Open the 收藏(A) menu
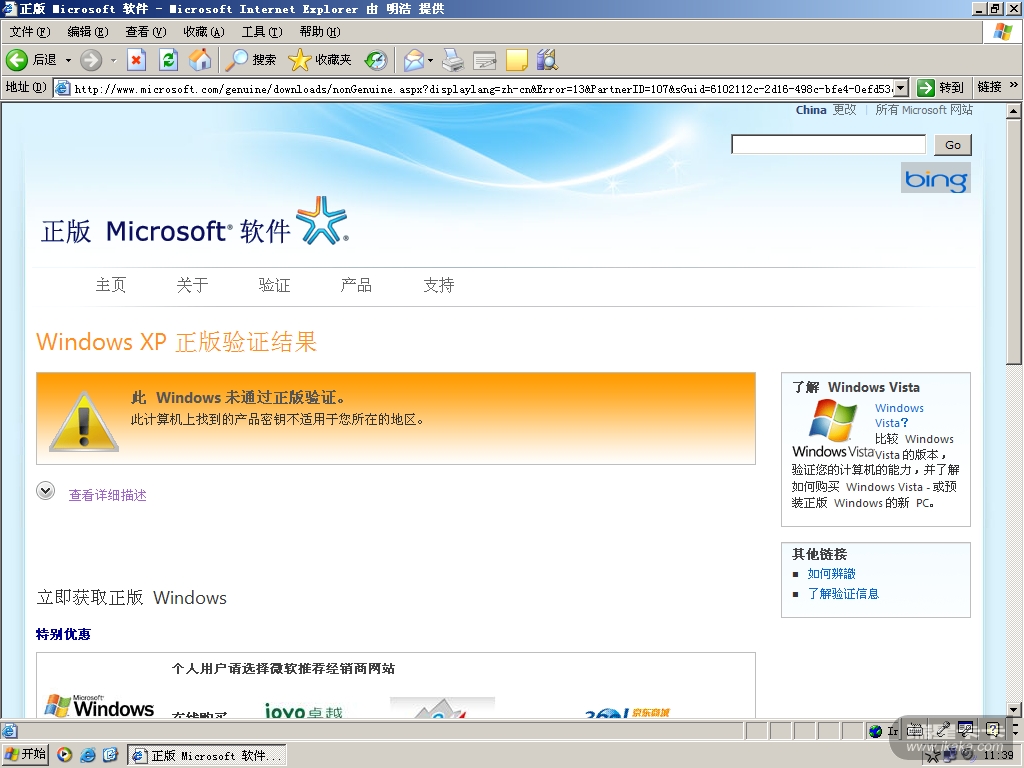This screenshot has width=1024, height=768. (204, 31)
